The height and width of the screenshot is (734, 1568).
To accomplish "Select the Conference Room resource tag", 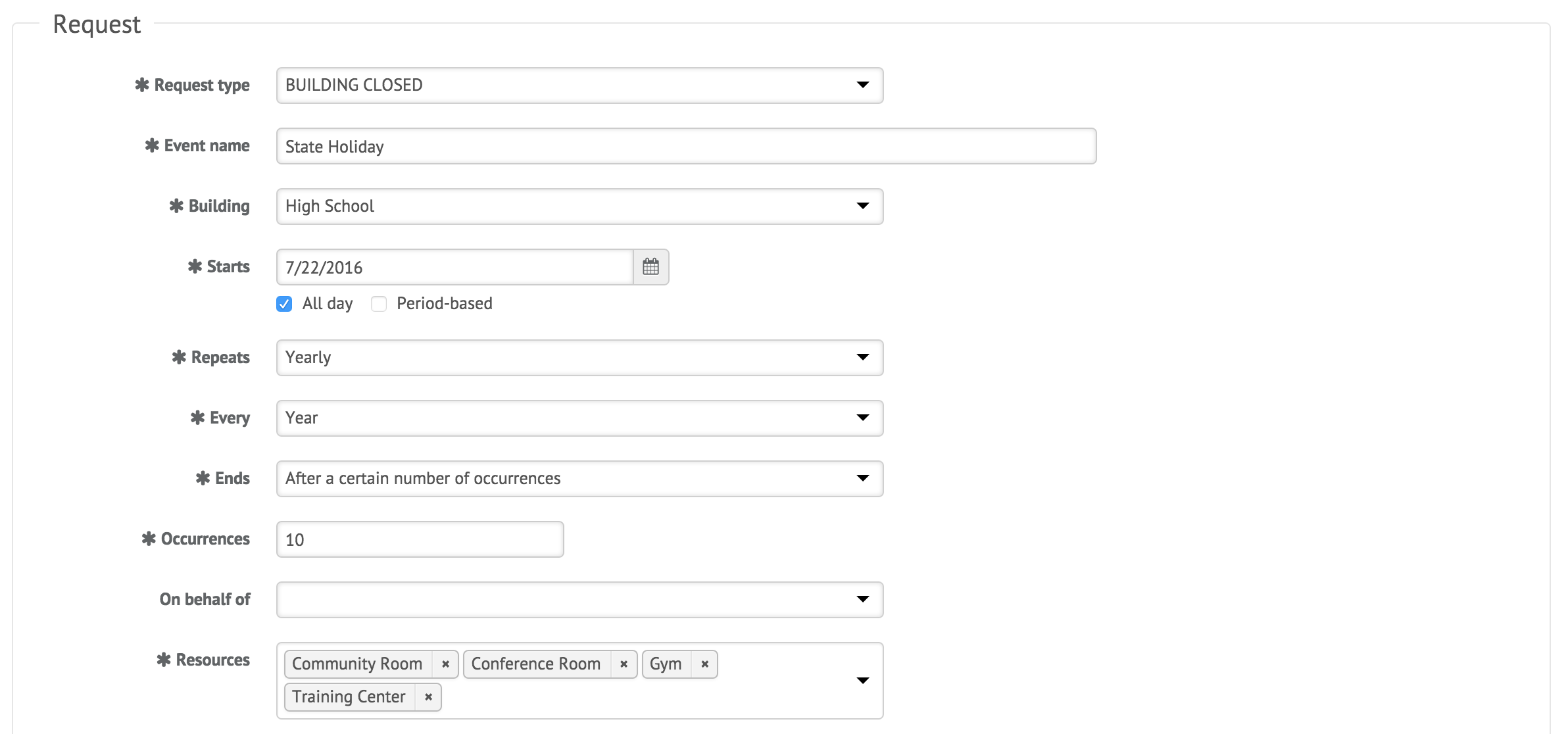I will [x=536, y=664].
